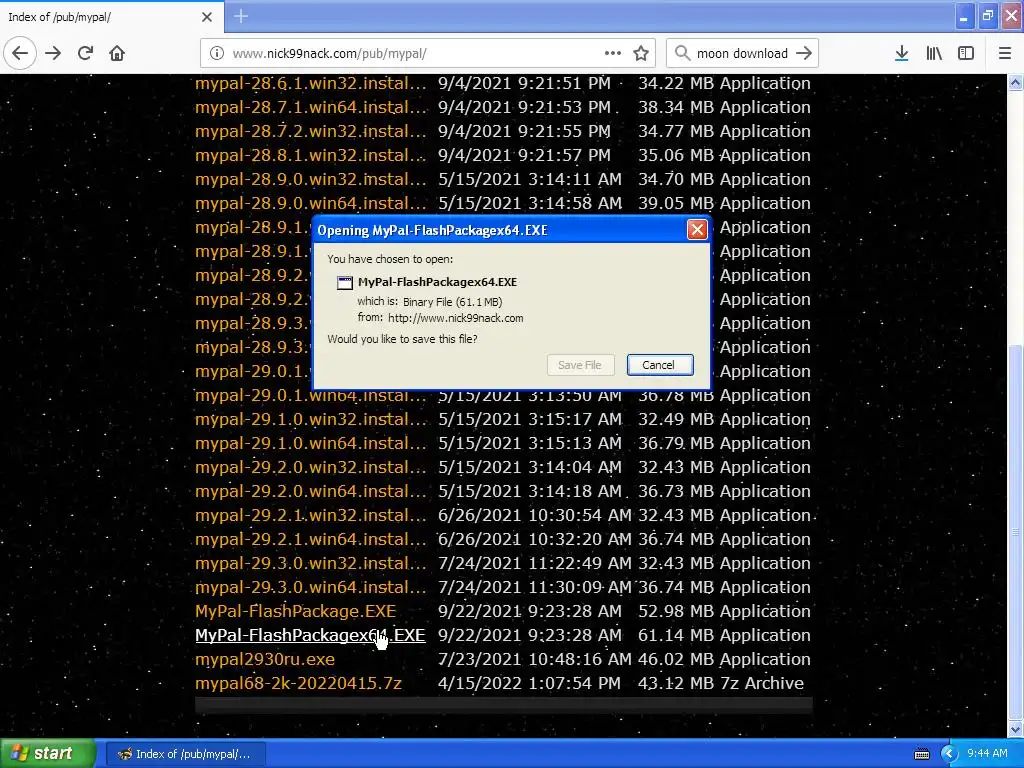Open the mypal-29.1.0.win64 installer link

point(310,443)
